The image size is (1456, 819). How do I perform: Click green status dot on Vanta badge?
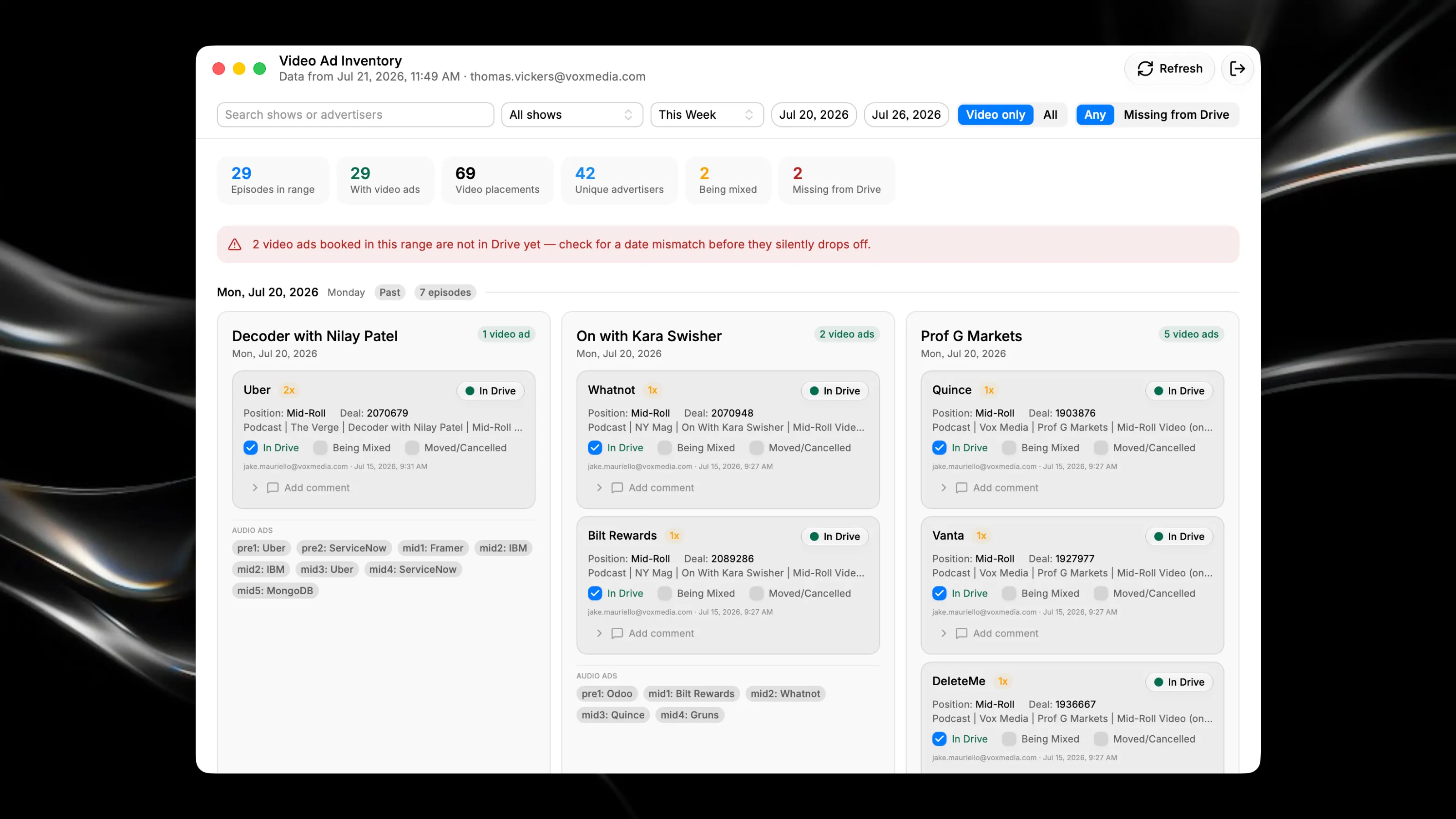click(x=1159, y=536)
